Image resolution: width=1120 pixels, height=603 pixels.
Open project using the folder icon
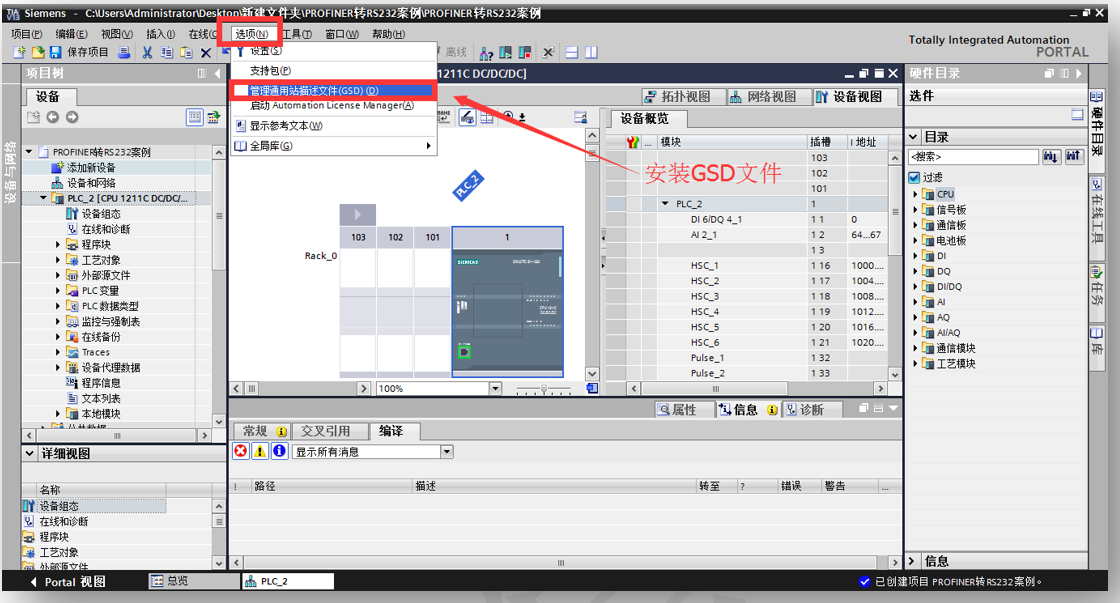tap(38, 52)
